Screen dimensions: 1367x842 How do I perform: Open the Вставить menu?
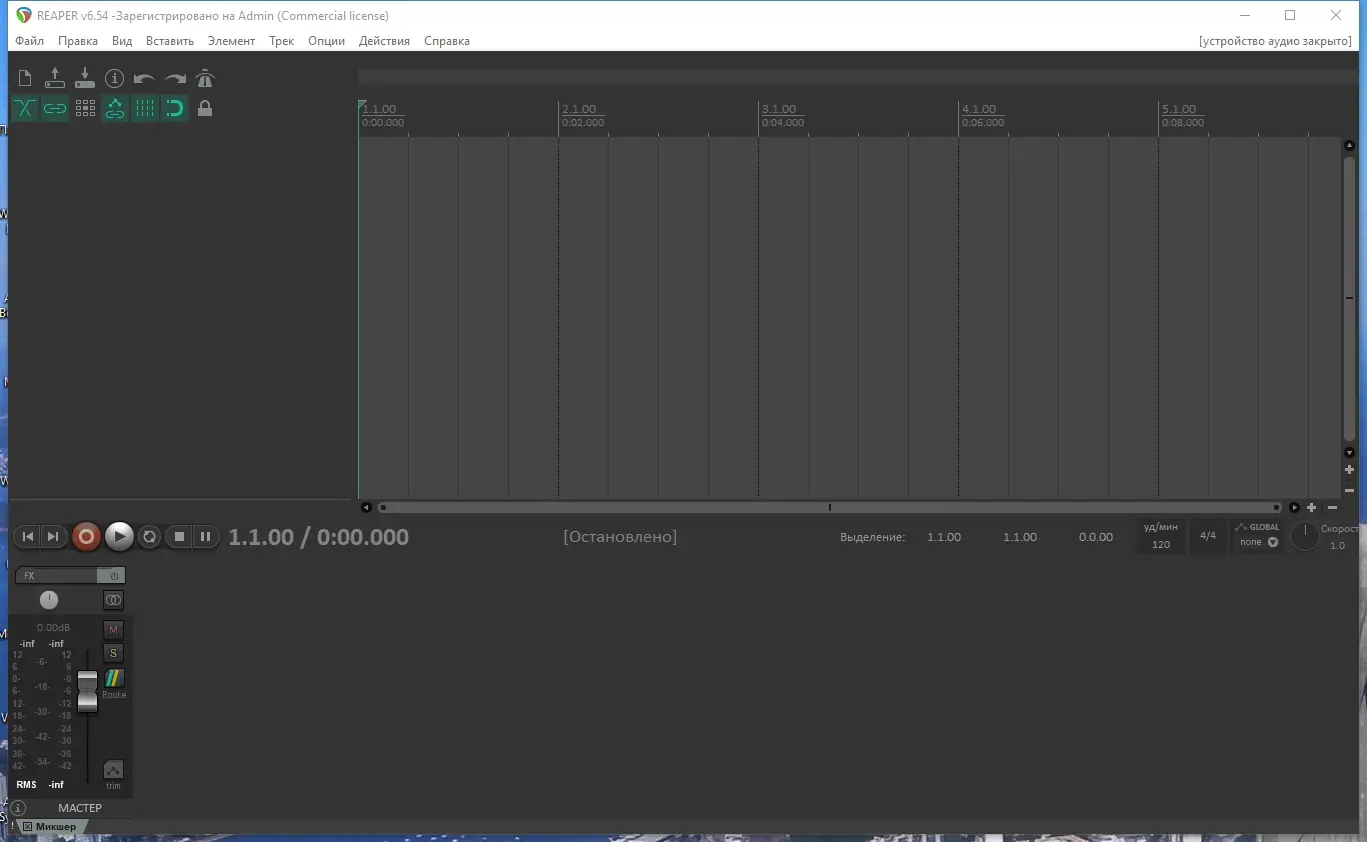tap(170, 41)
